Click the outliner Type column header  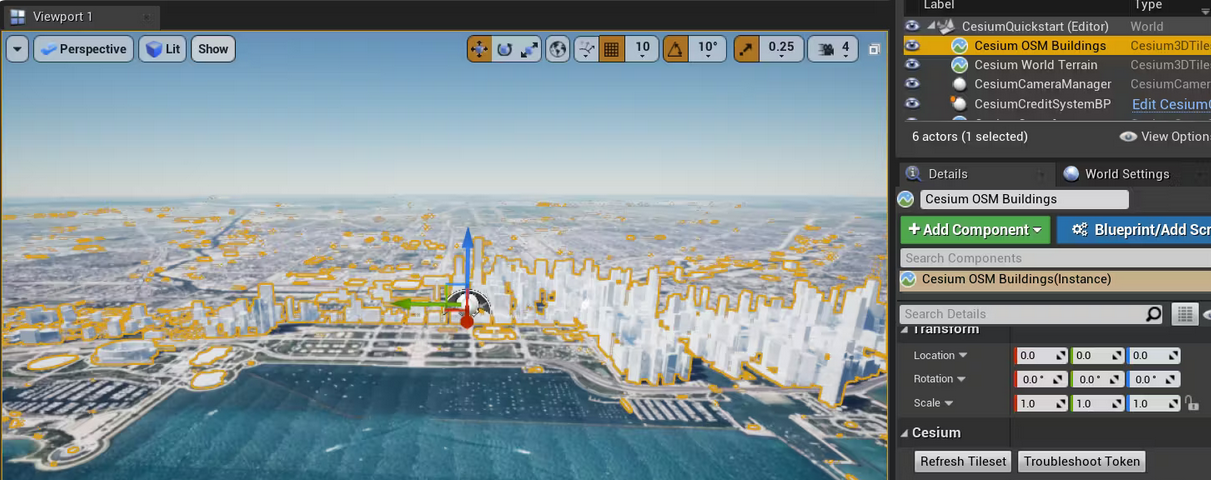[x=1149, y=5]
